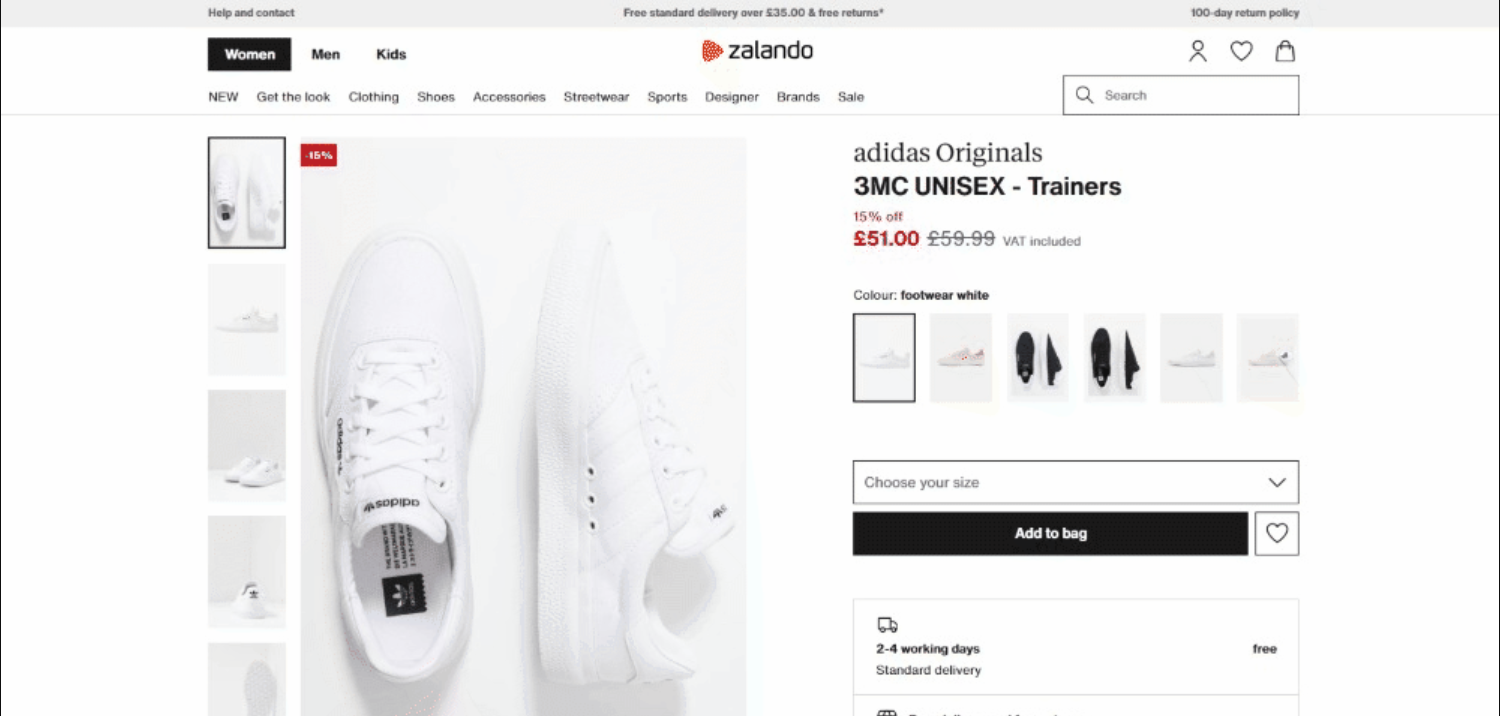The width and height of the screenshot is (1500, 716).
Task: Select the Men shopper category
Action: (x=325, y=54)
